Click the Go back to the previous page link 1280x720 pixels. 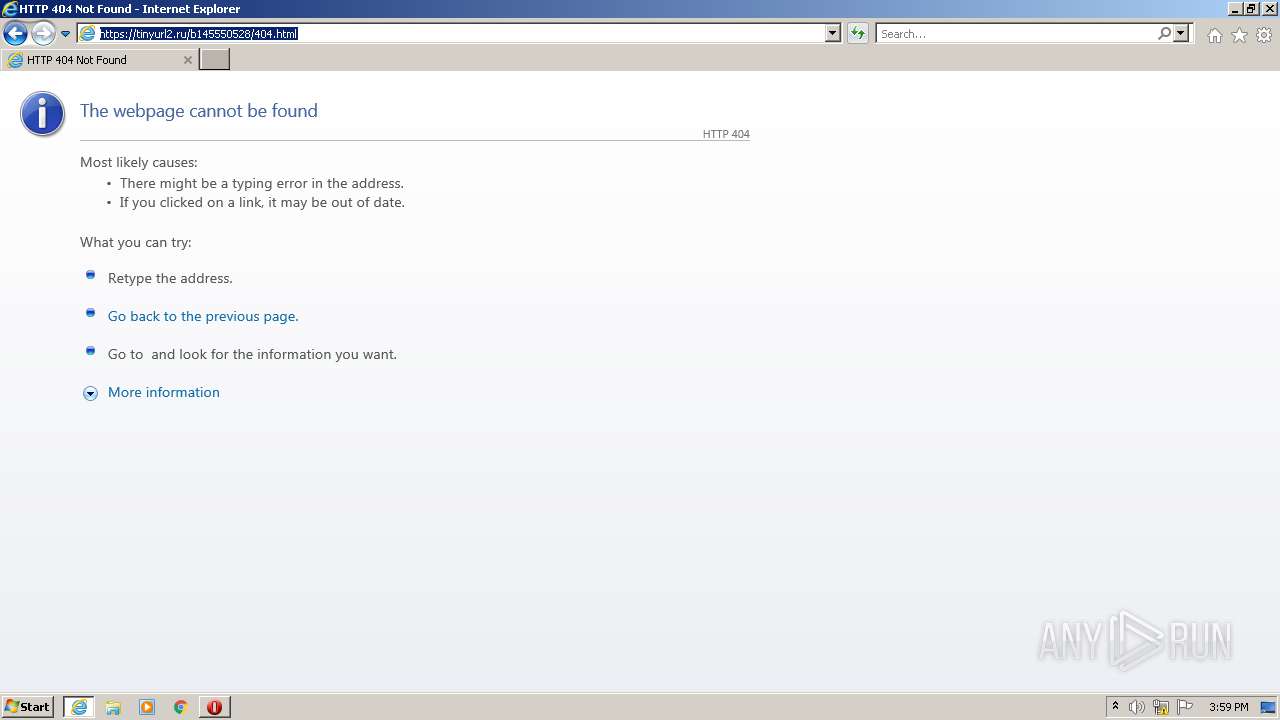(x=203, y=316)
